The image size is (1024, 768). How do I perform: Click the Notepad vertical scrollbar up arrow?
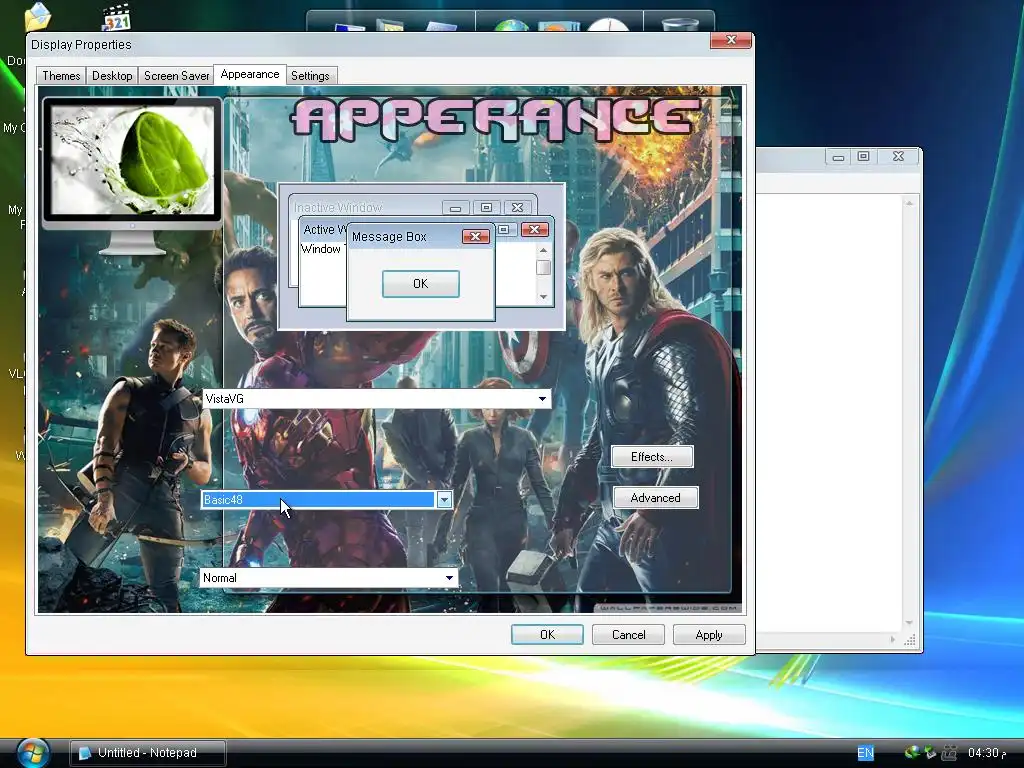point(909,203)
